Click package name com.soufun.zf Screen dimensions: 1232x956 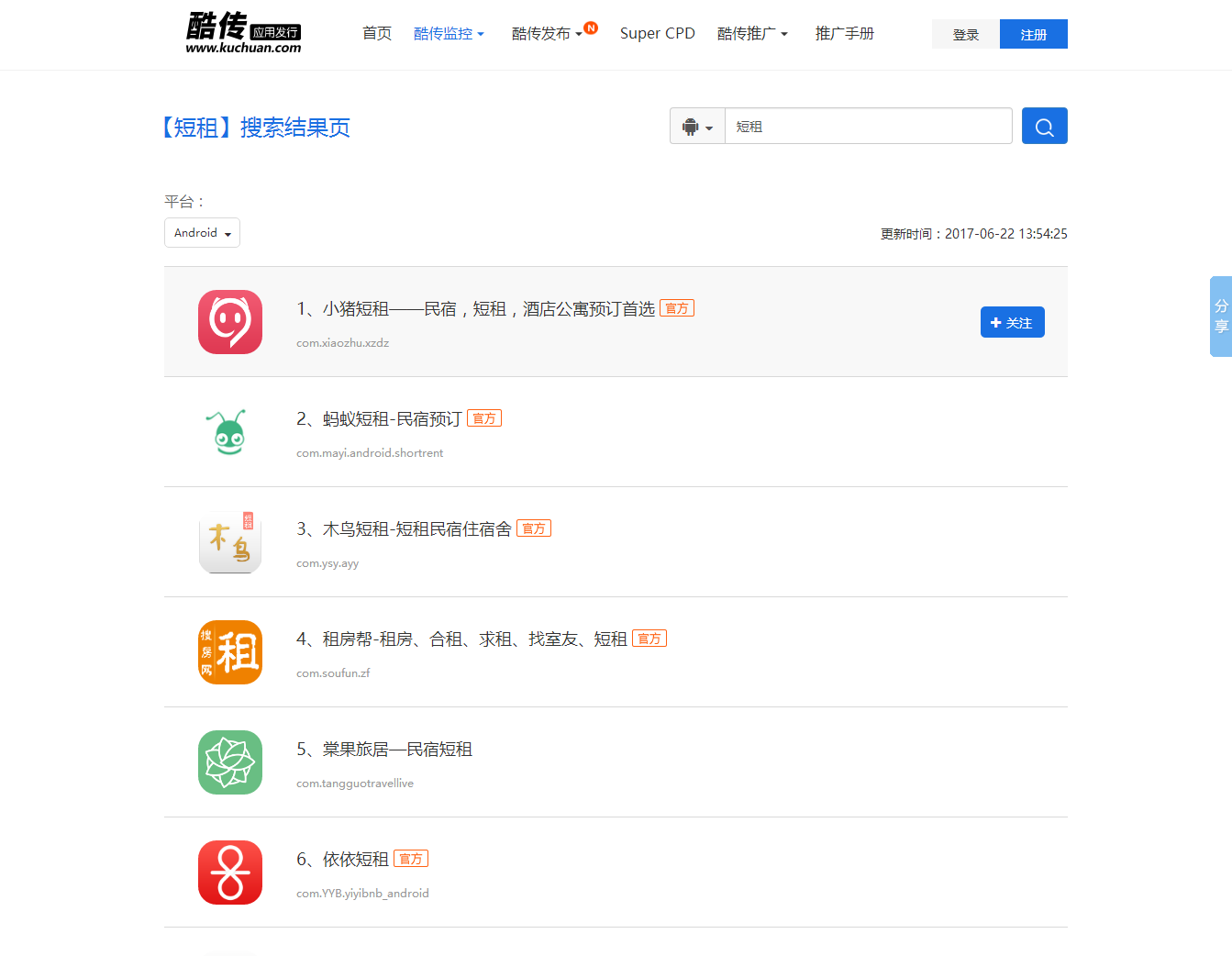tap(333, 673)
